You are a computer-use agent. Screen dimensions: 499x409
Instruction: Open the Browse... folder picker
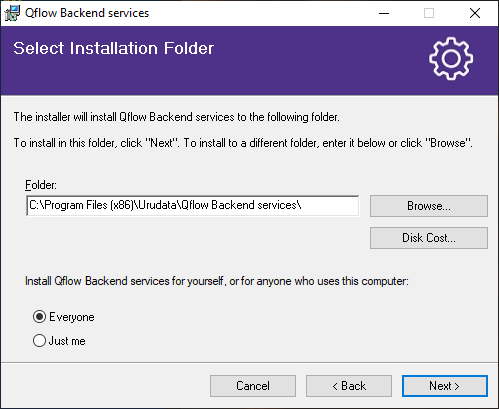(429, 206)
